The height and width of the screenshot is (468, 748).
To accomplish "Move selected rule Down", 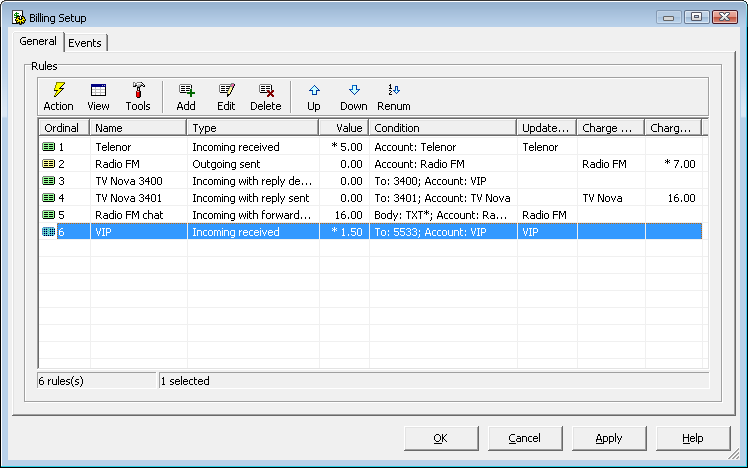I will coord(354,97).
